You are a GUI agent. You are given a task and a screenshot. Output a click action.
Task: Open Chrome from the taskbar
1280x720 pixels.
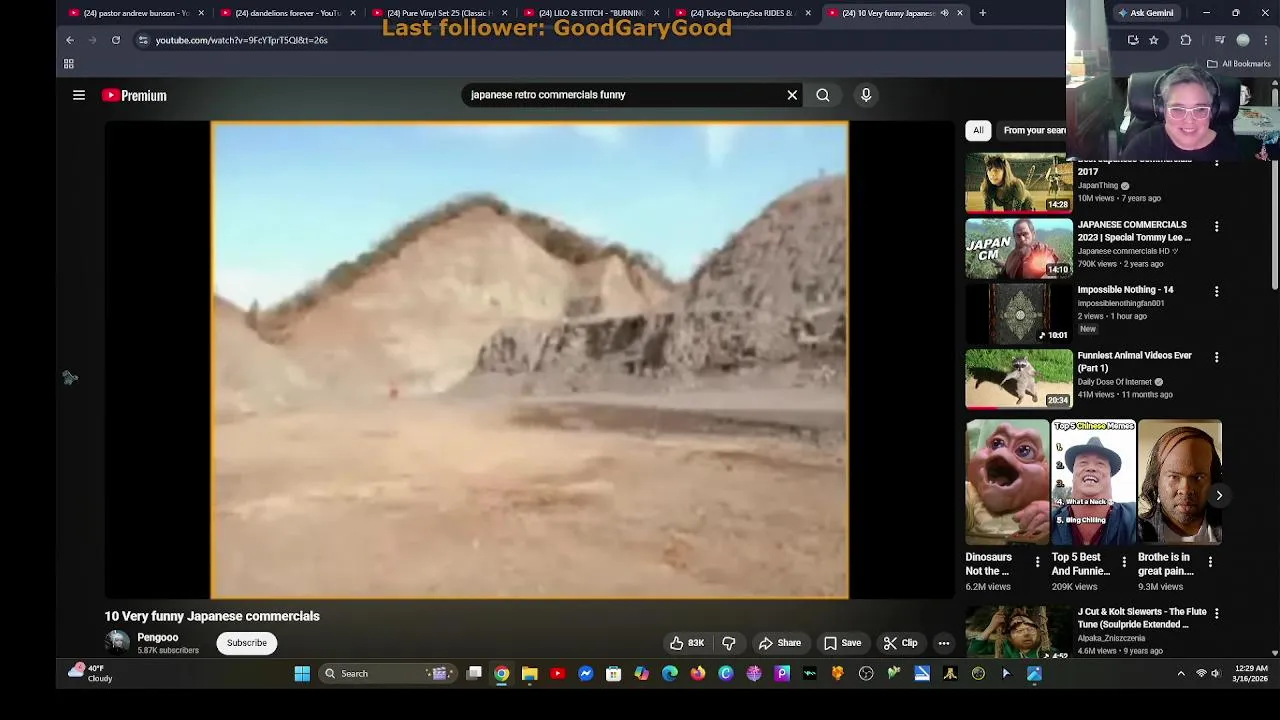point(502,674)
